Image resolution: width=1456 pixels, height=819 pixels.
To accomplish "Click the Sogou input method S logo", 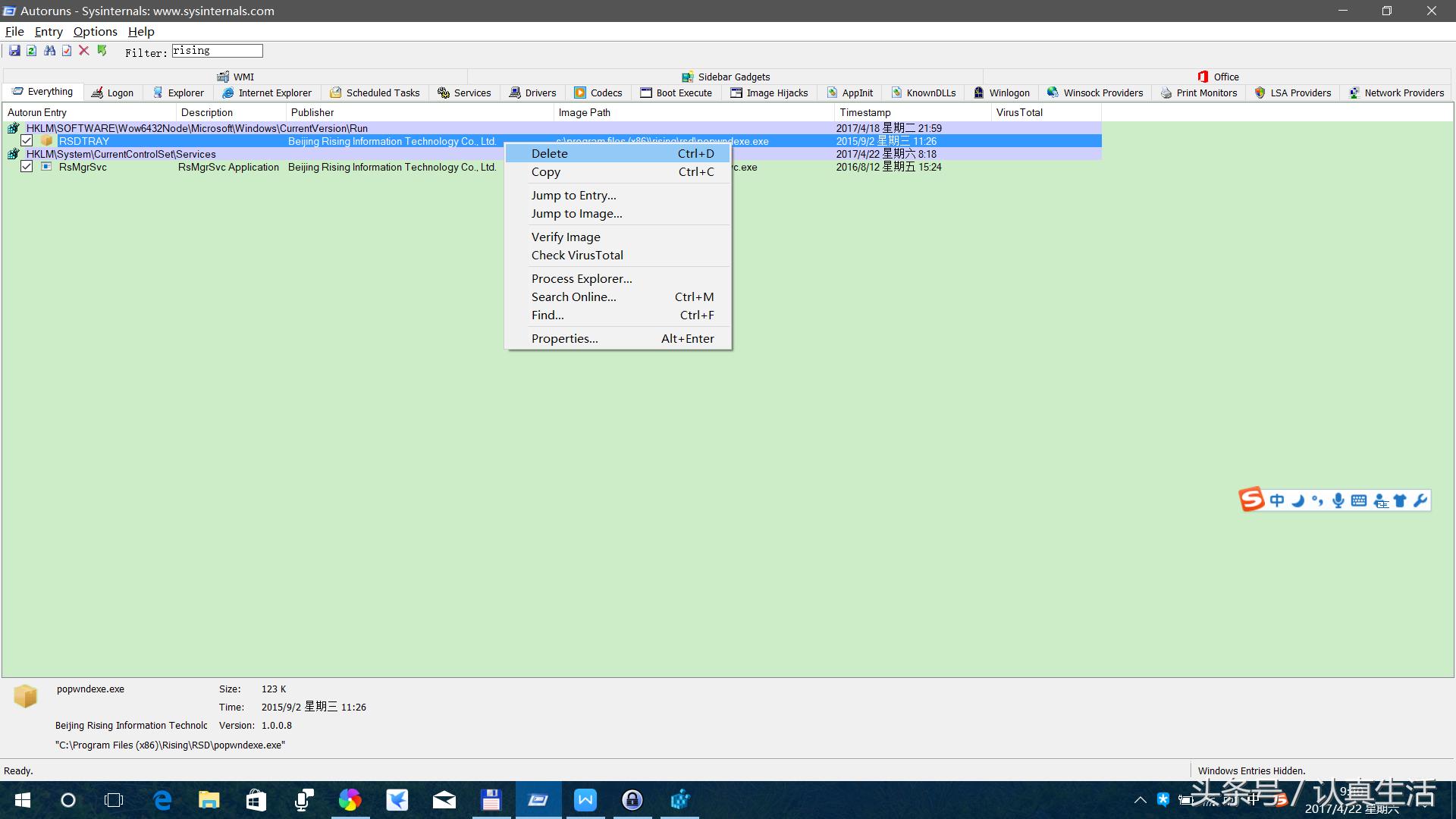I will tap(1251, 500).
